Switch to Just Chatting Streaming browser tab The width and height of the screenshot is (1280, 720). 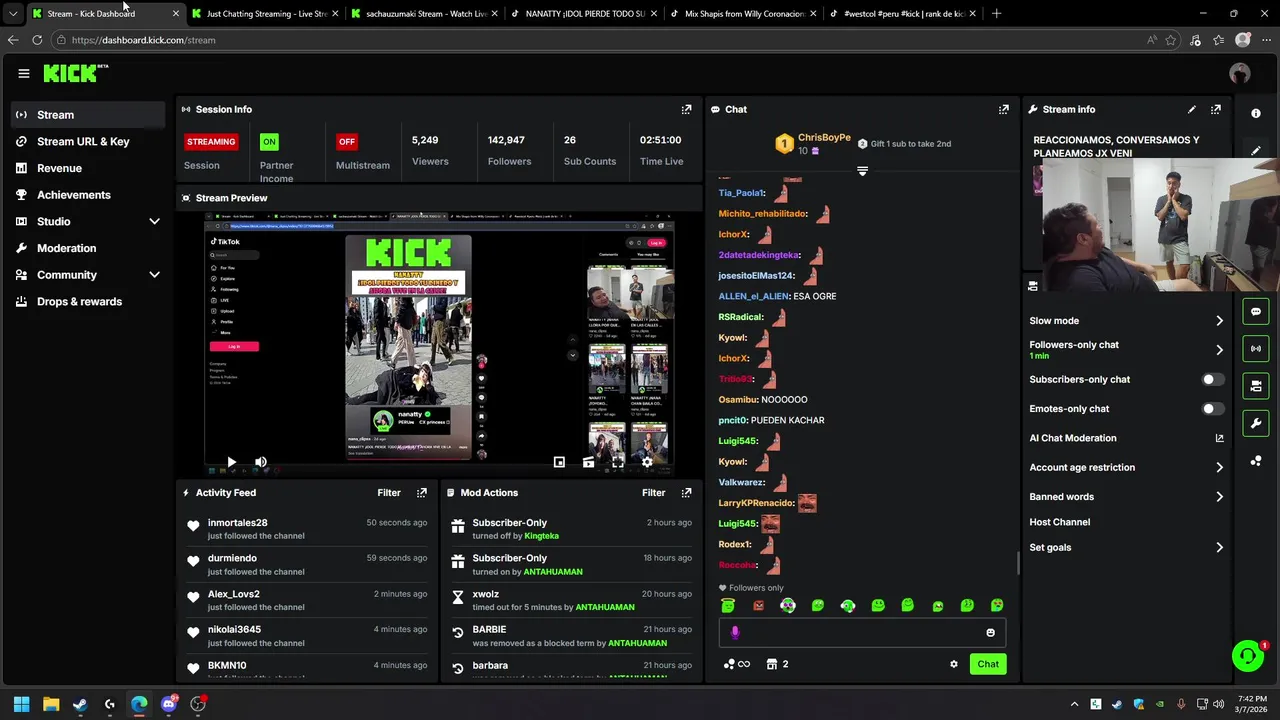click(x=265, y=14)
